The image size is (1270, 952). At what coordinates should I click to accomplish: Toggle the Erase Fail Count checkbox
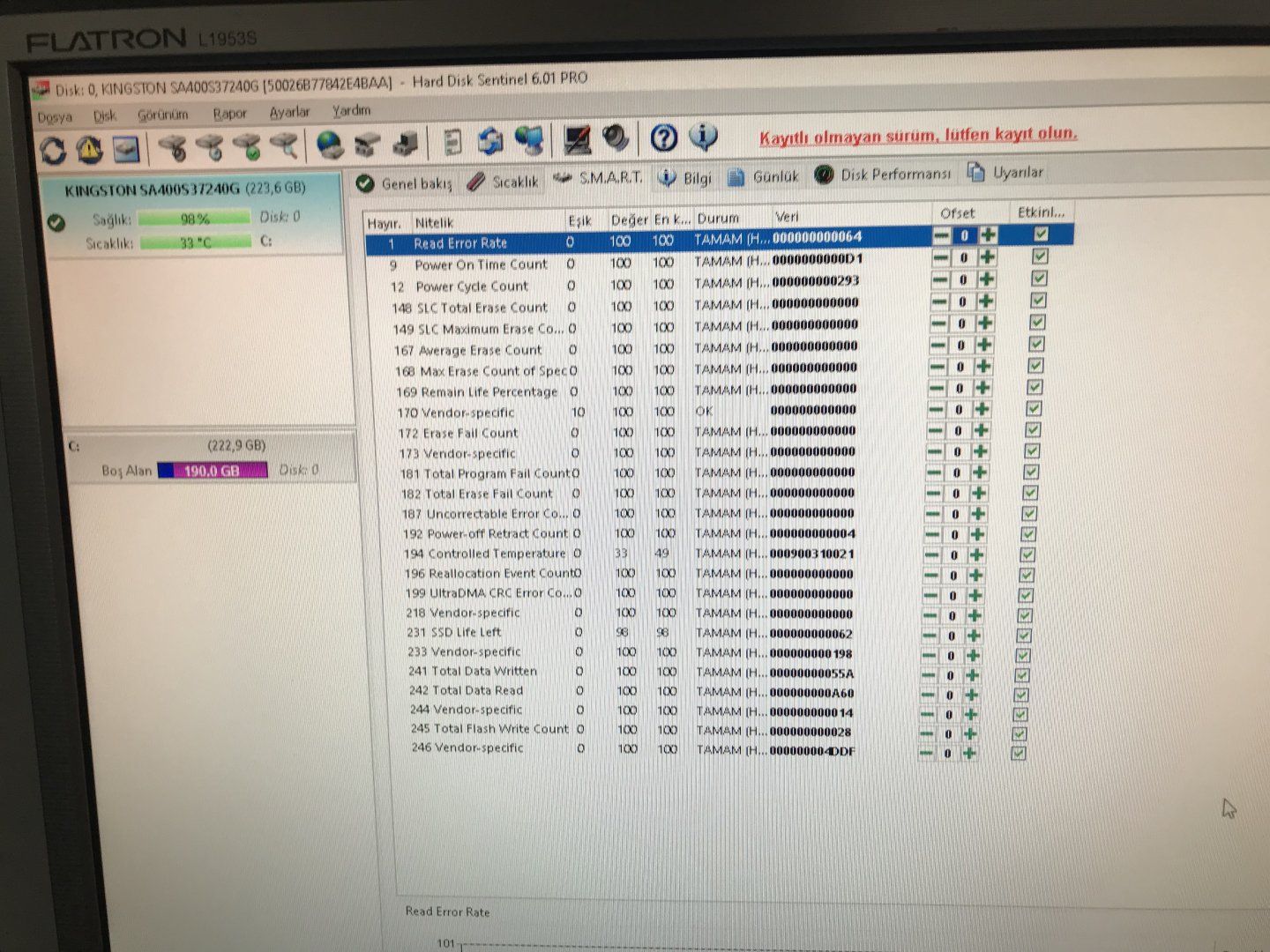click(1033, 429)
